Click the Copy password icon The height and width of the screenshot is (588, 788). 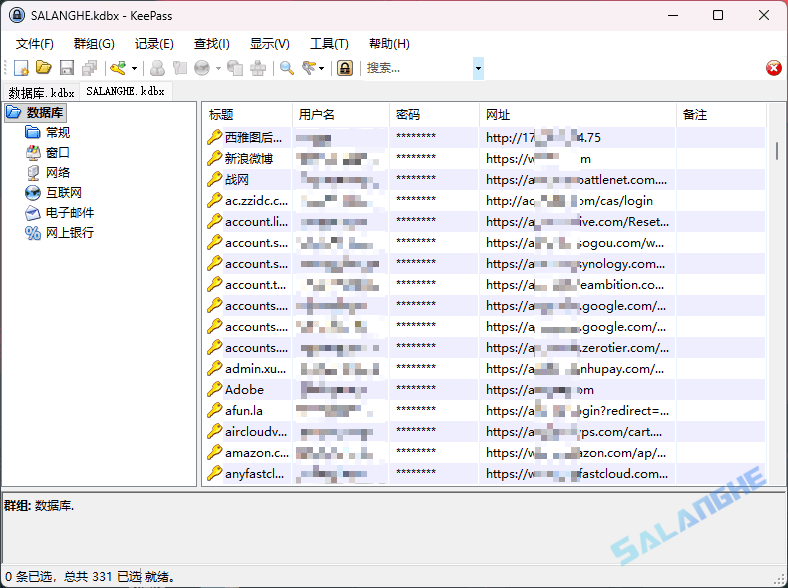(179, 68)
